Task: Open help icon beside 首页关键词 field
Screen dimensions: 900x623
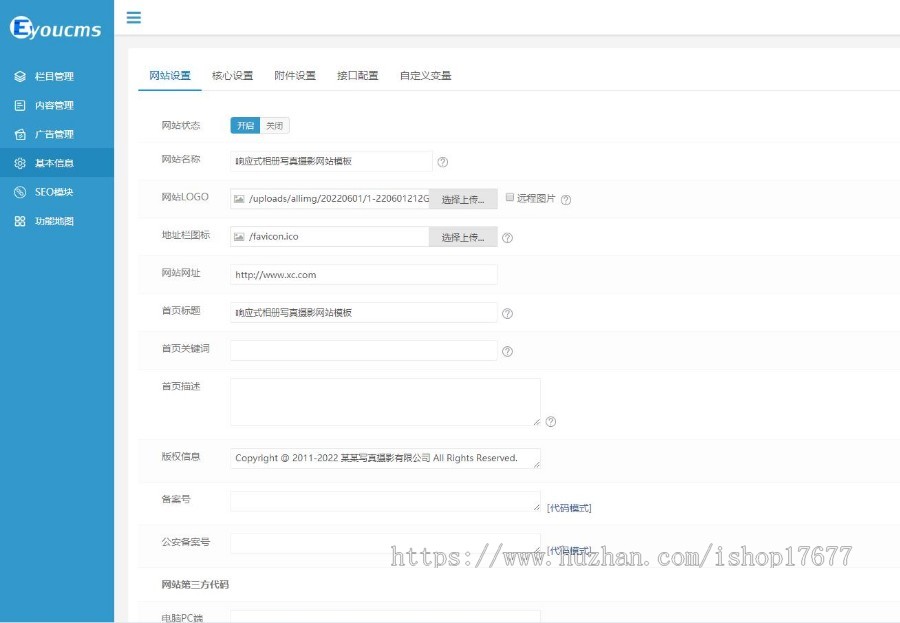Action: (507, 351)
